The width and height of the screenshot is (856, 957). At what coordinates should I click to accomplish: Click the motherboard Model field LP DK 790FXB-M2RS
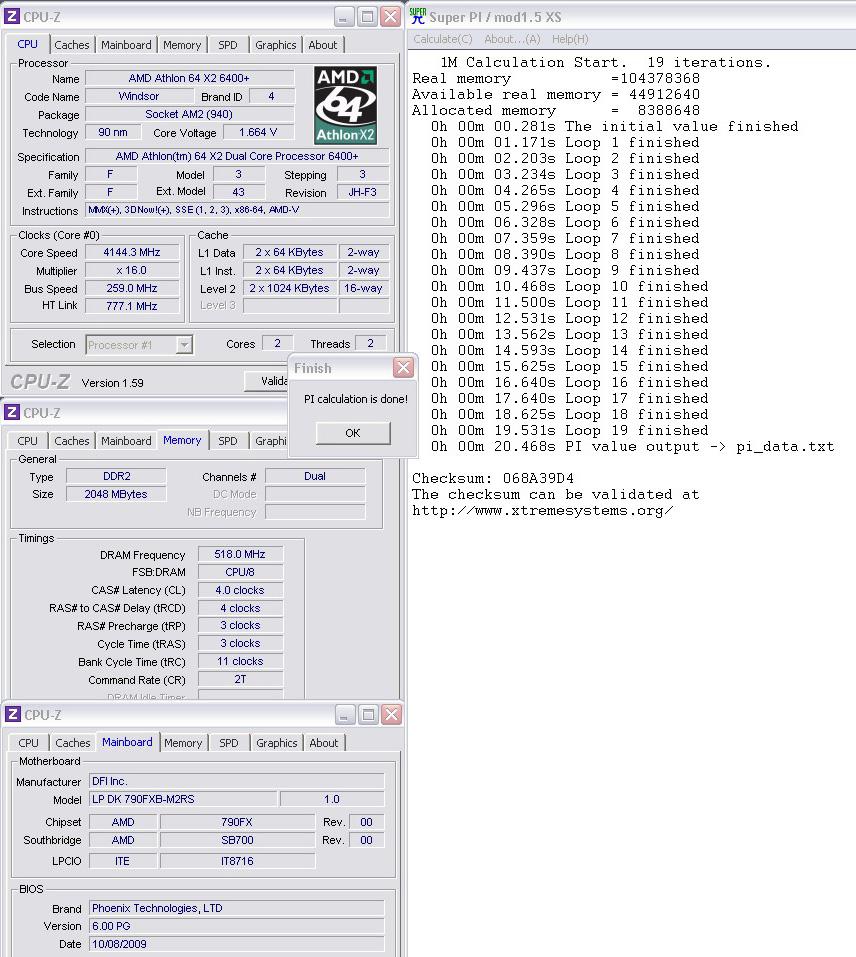pyautogui.click(x=184, y=799)
